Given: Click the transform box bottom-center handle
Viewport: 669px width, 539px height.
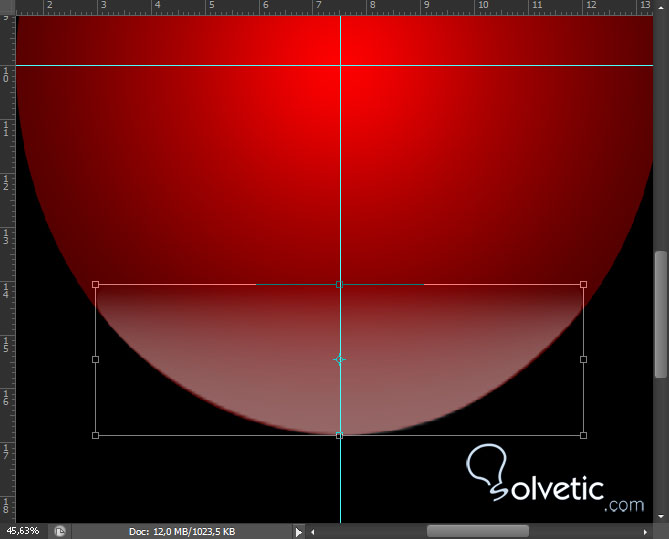Looking at the screenshot, I should (339, 435).
